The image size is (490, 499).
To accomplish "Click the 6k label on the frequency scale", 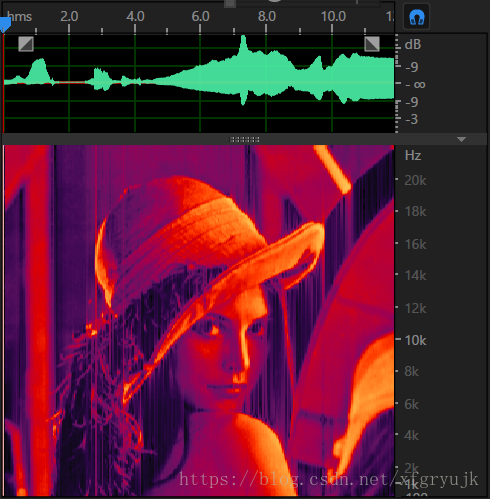I will (x=411, y=404).
